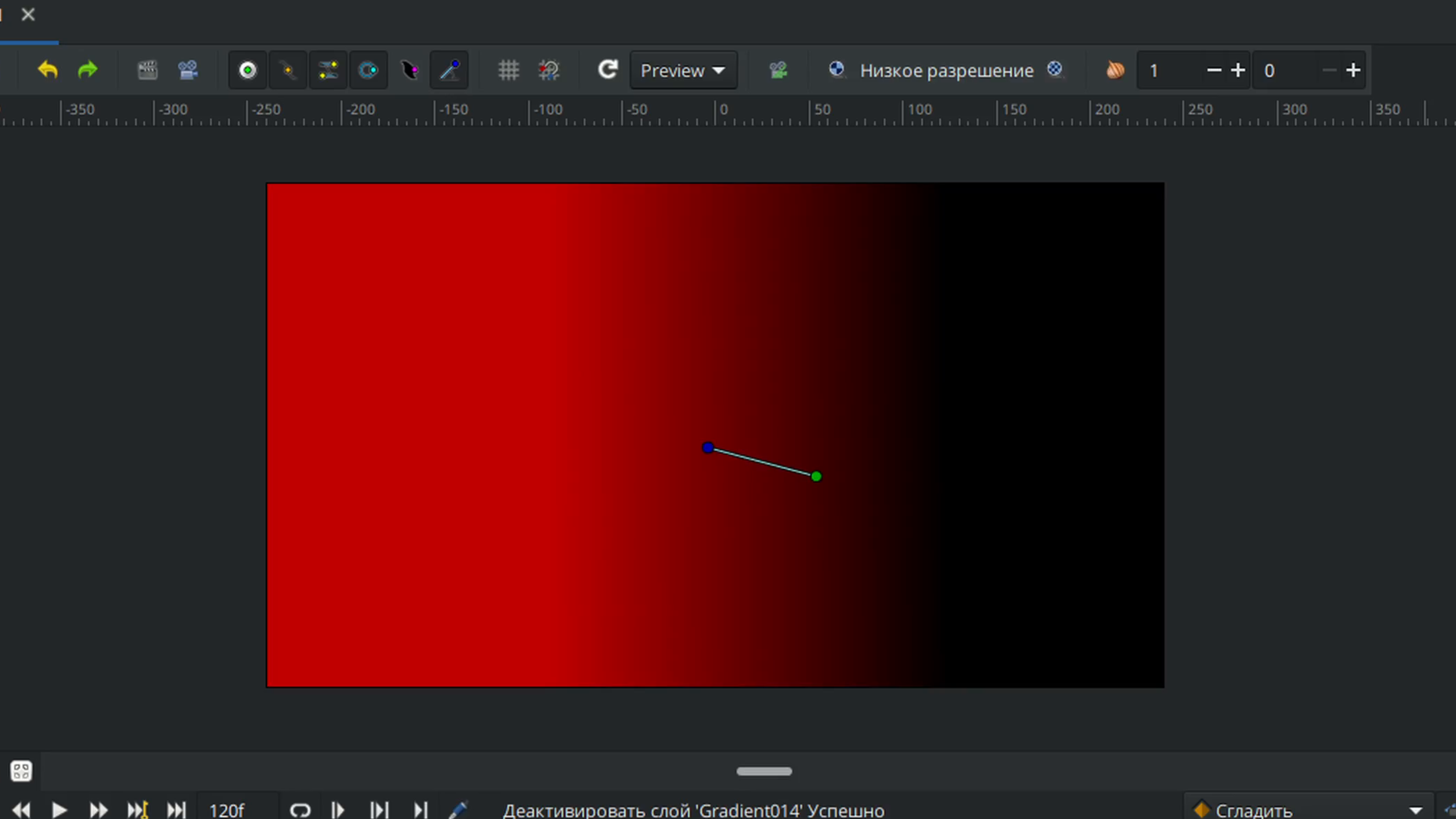Click the blue camera preview icon
The height and width of the screenshot is (819, 1456).
tap(188, 70)
